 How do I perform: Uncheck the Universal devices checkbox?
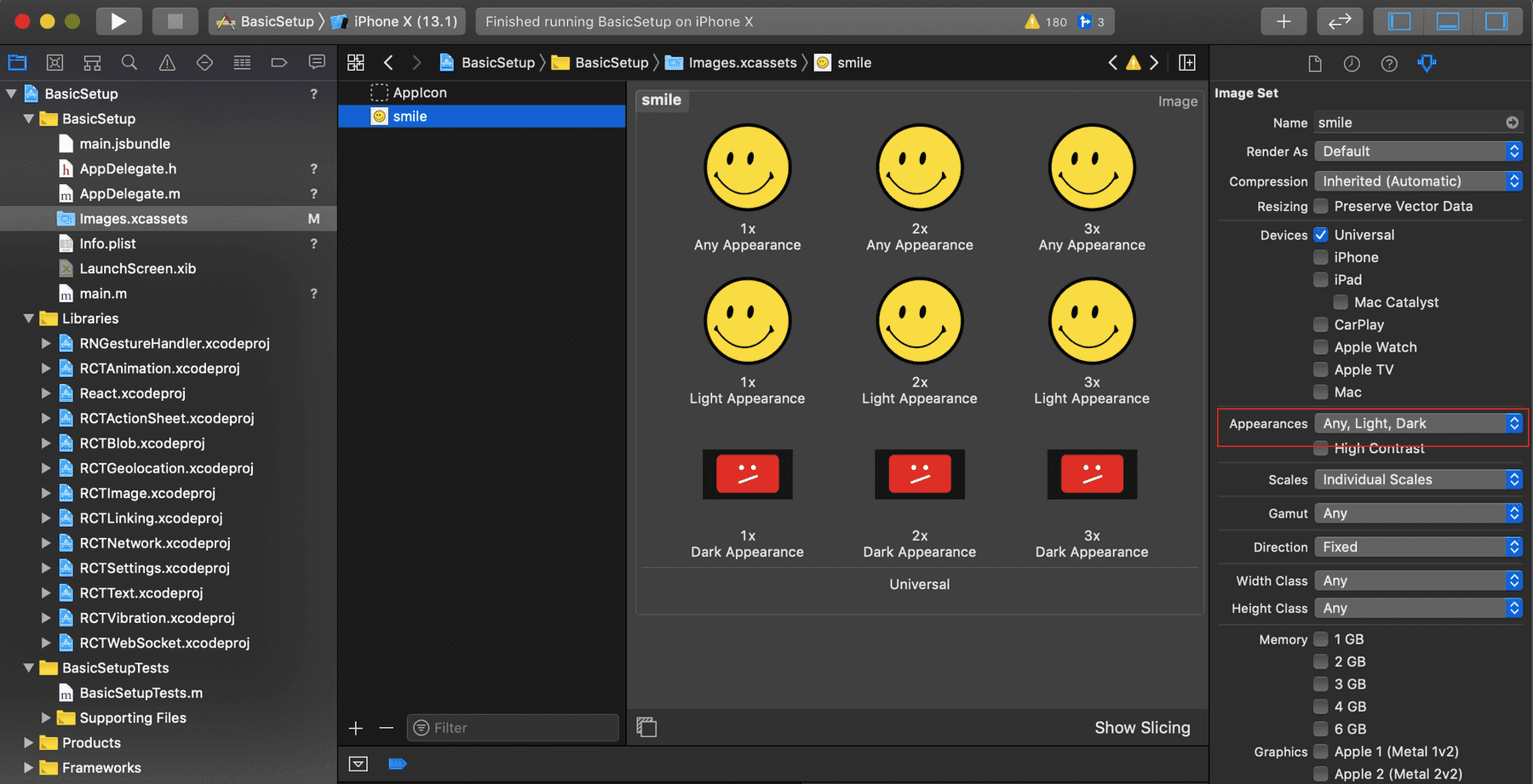click(x=1321, y=235)
